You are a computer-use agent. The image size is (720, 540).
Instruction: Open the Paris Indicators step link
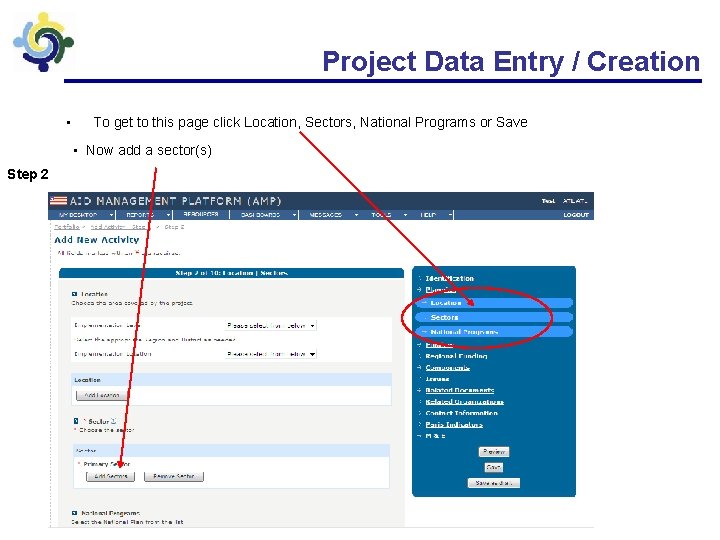coord(454,425)
